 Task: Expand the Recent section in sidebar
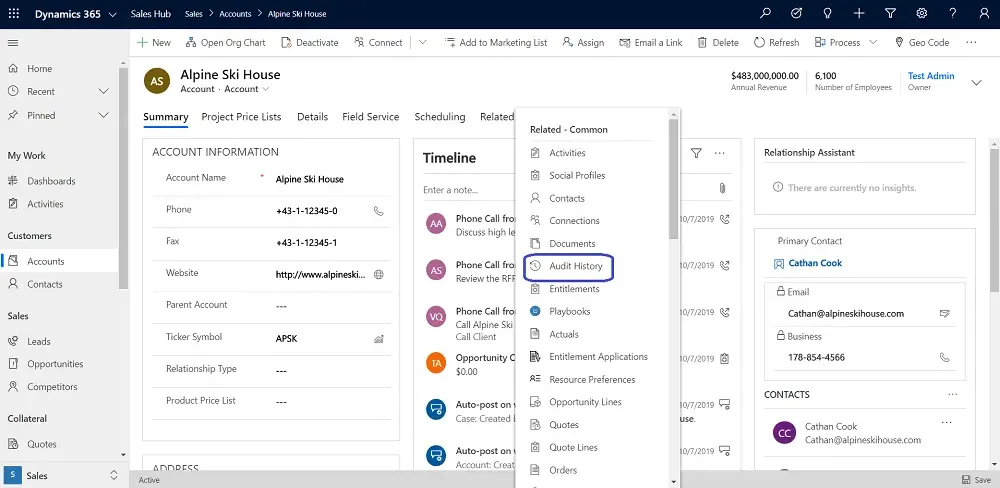point(103,92)
